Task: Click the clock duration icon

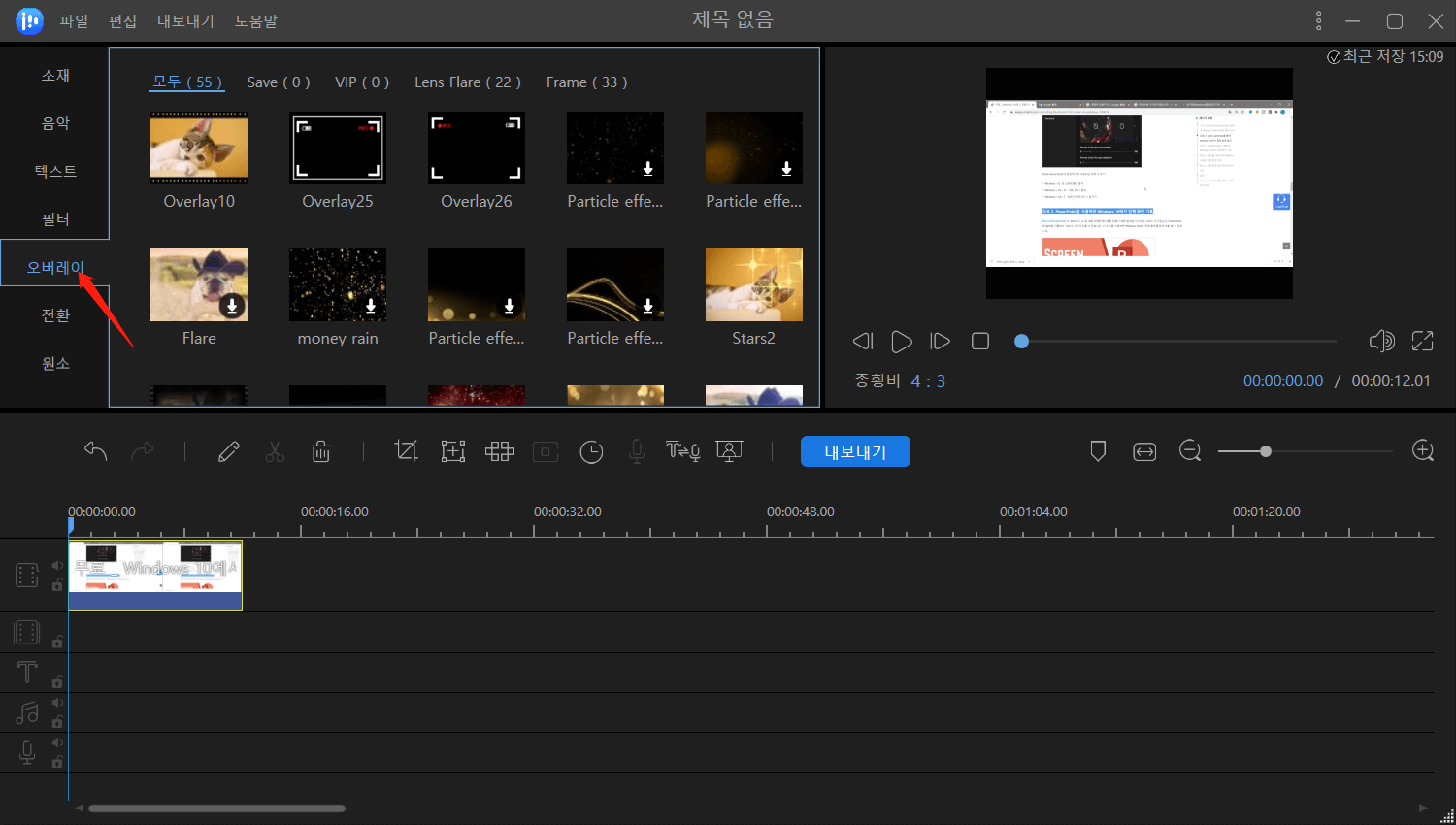Action: click(x=591, y=451)
